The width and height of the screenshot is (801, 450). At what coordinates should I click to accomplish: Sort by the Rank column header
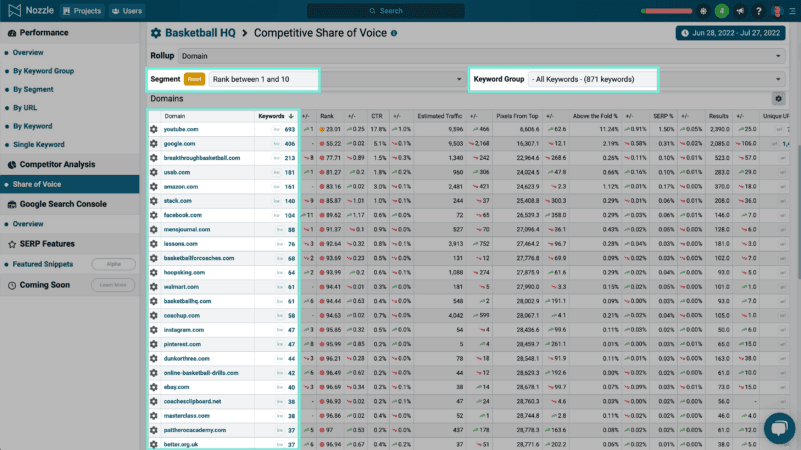[x=327, y=116]
